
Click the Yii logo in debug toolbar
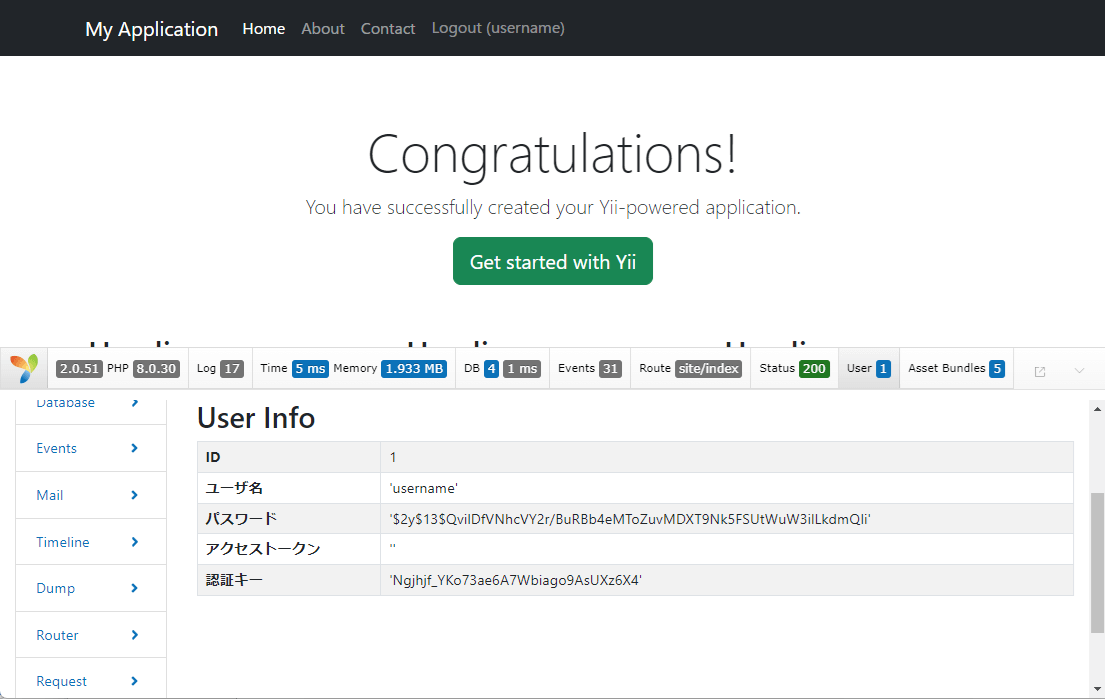(x=24, y=368)
